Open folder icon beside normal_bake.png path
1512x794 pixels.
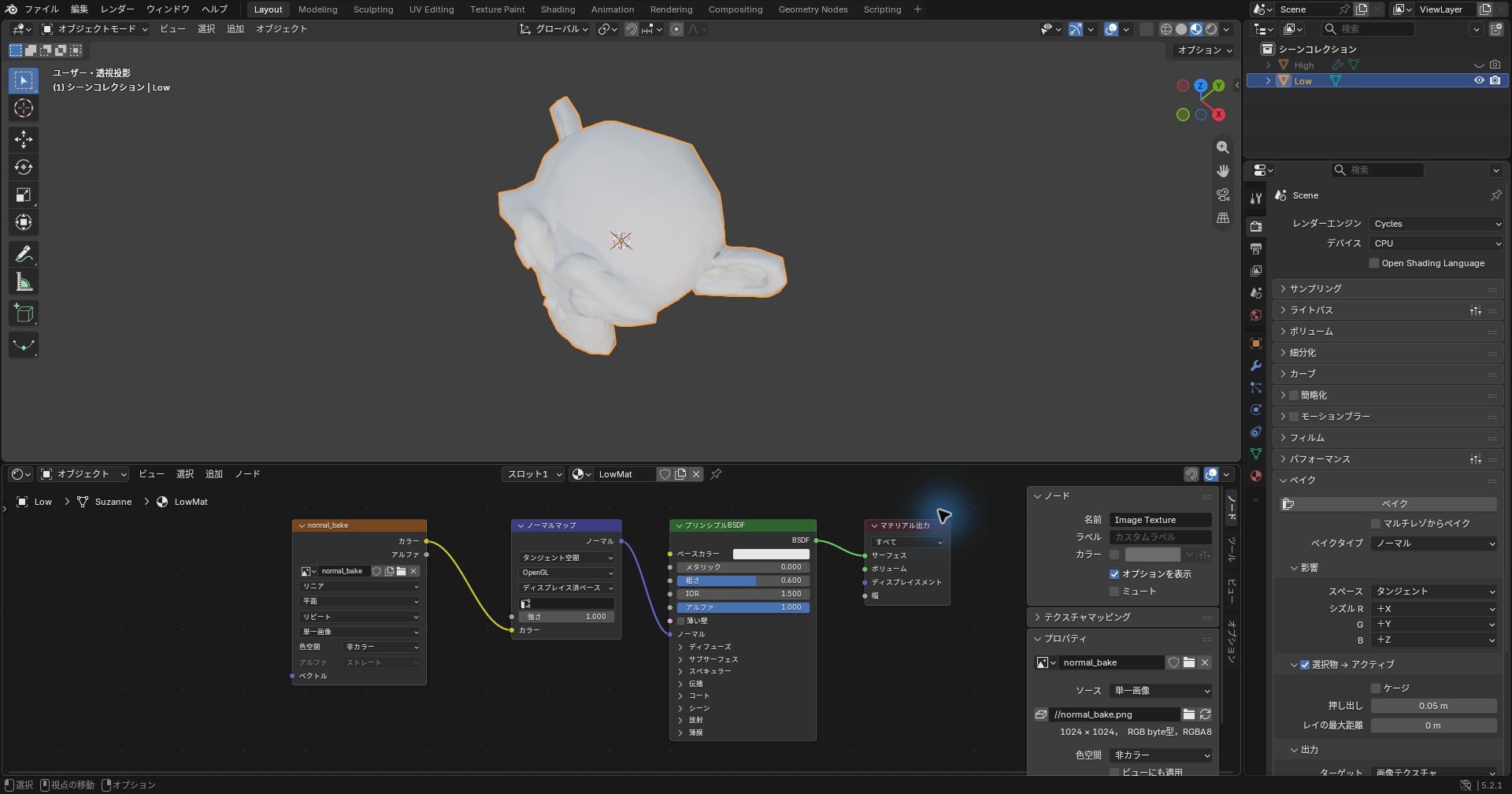point(1189,714)
